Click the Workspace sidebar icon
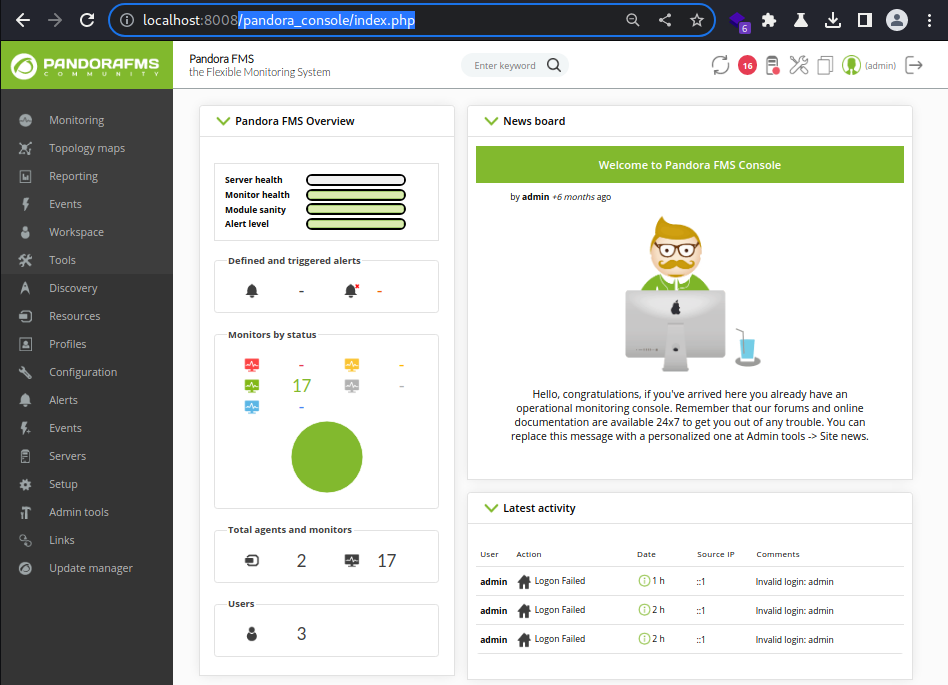This screenshot has width=948, height=685. tap(25, 232)
